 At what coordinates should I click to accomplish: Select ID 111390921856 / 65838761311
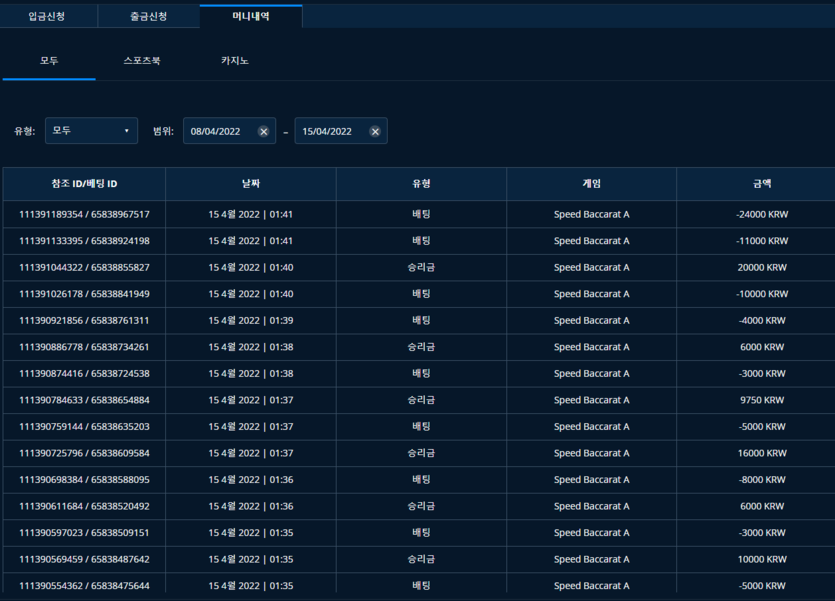pos(84,320)
